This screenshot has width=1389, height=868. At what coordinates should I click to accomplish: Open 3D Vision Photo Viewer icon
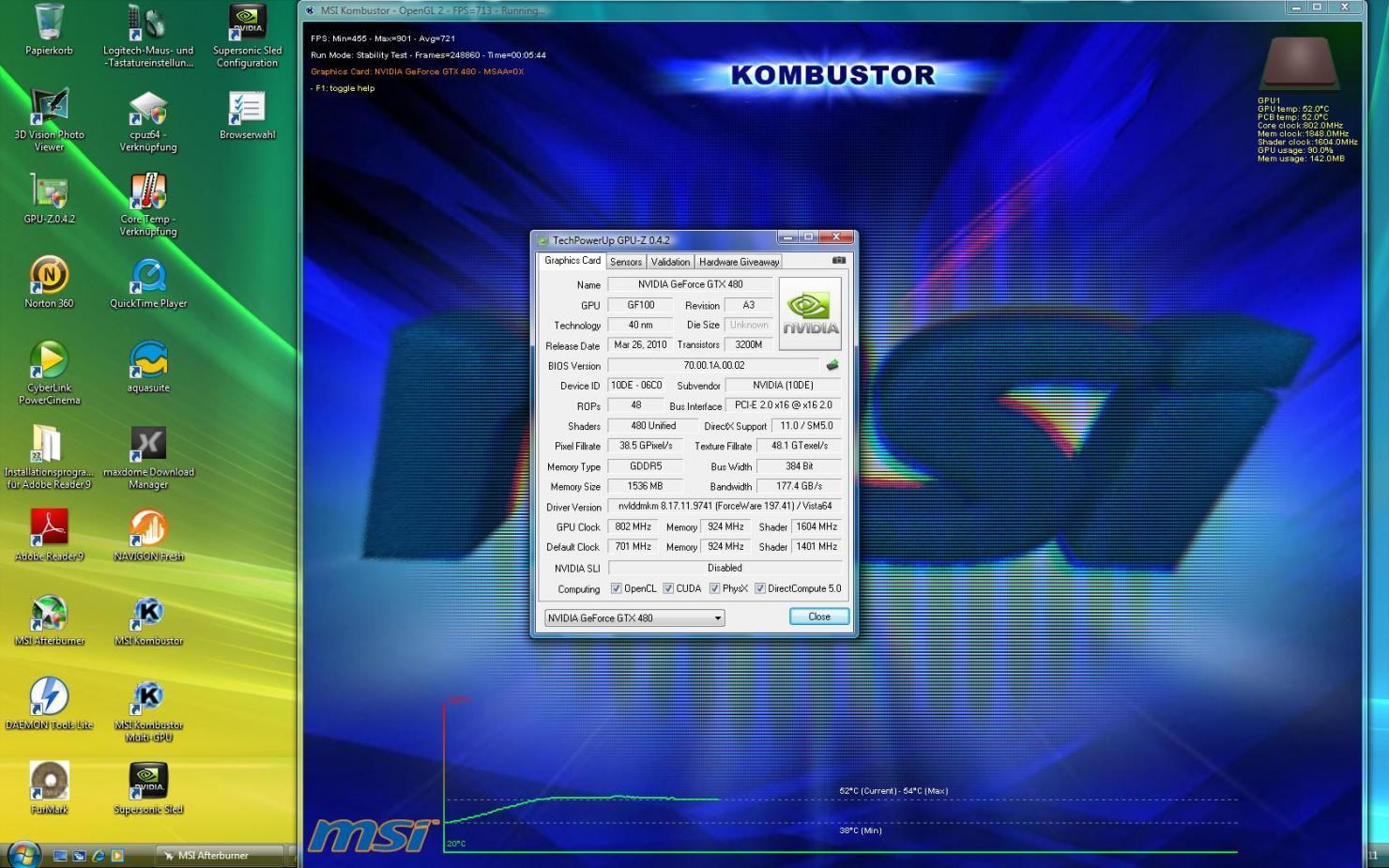pos(49,119)
